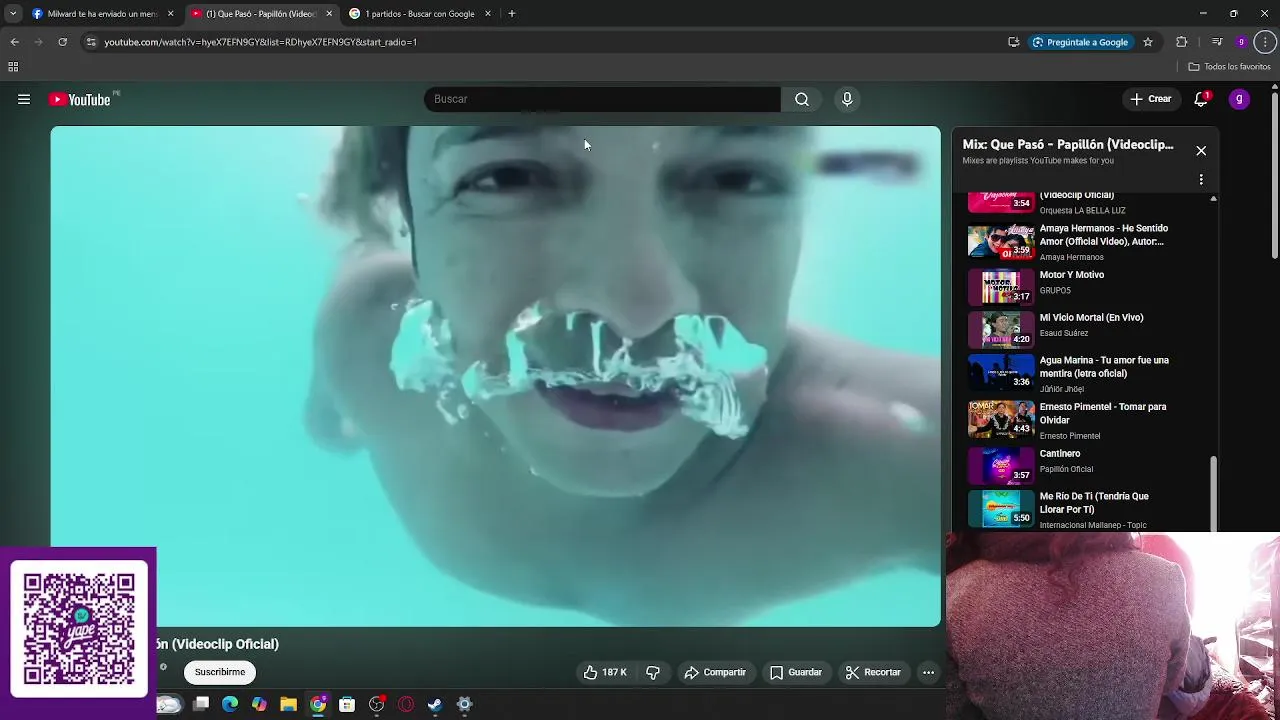The image size is (1280, 720).
Task: Go to the YouTube home logo
Action: click(x=80, y=99)
